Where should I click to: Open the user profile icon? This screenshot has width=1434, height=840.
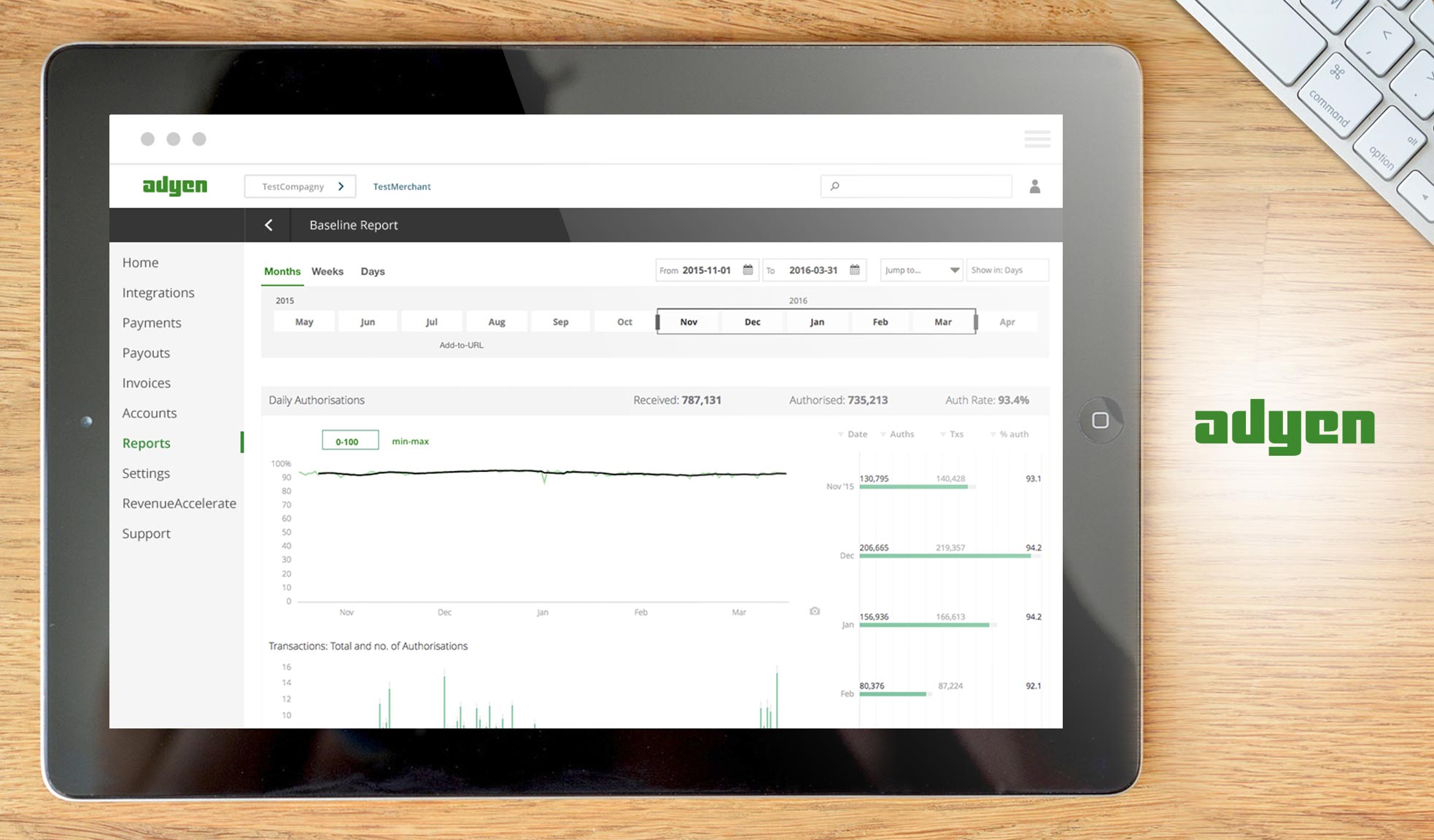tap(1034, 187)
